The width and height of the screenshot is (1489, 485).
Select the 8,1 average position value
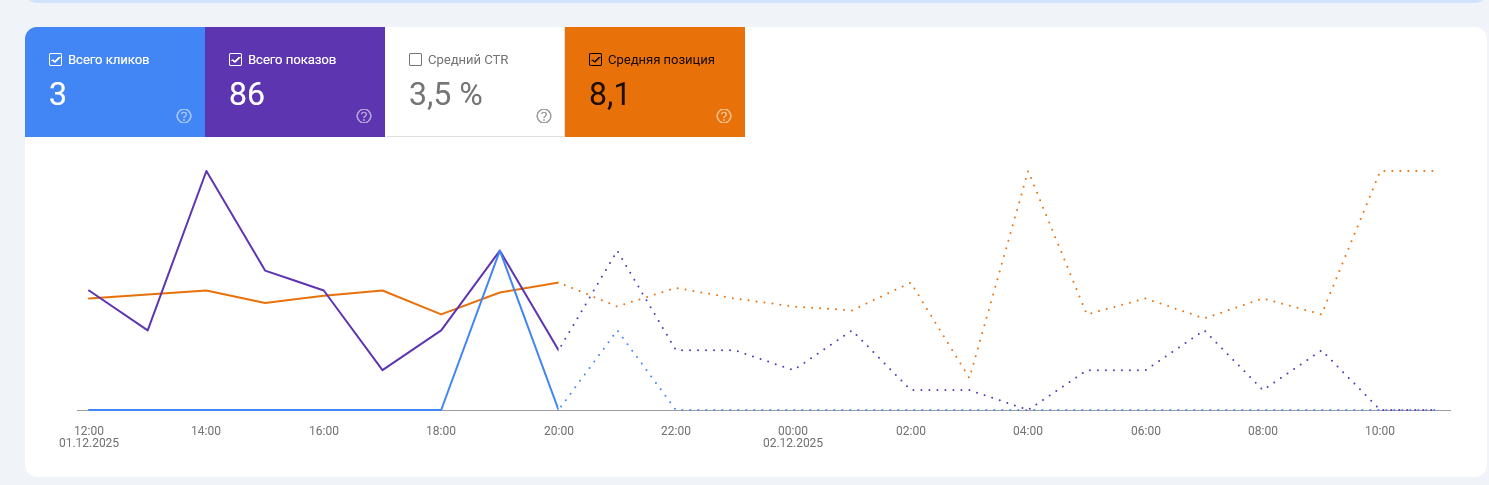pos(609,94)
